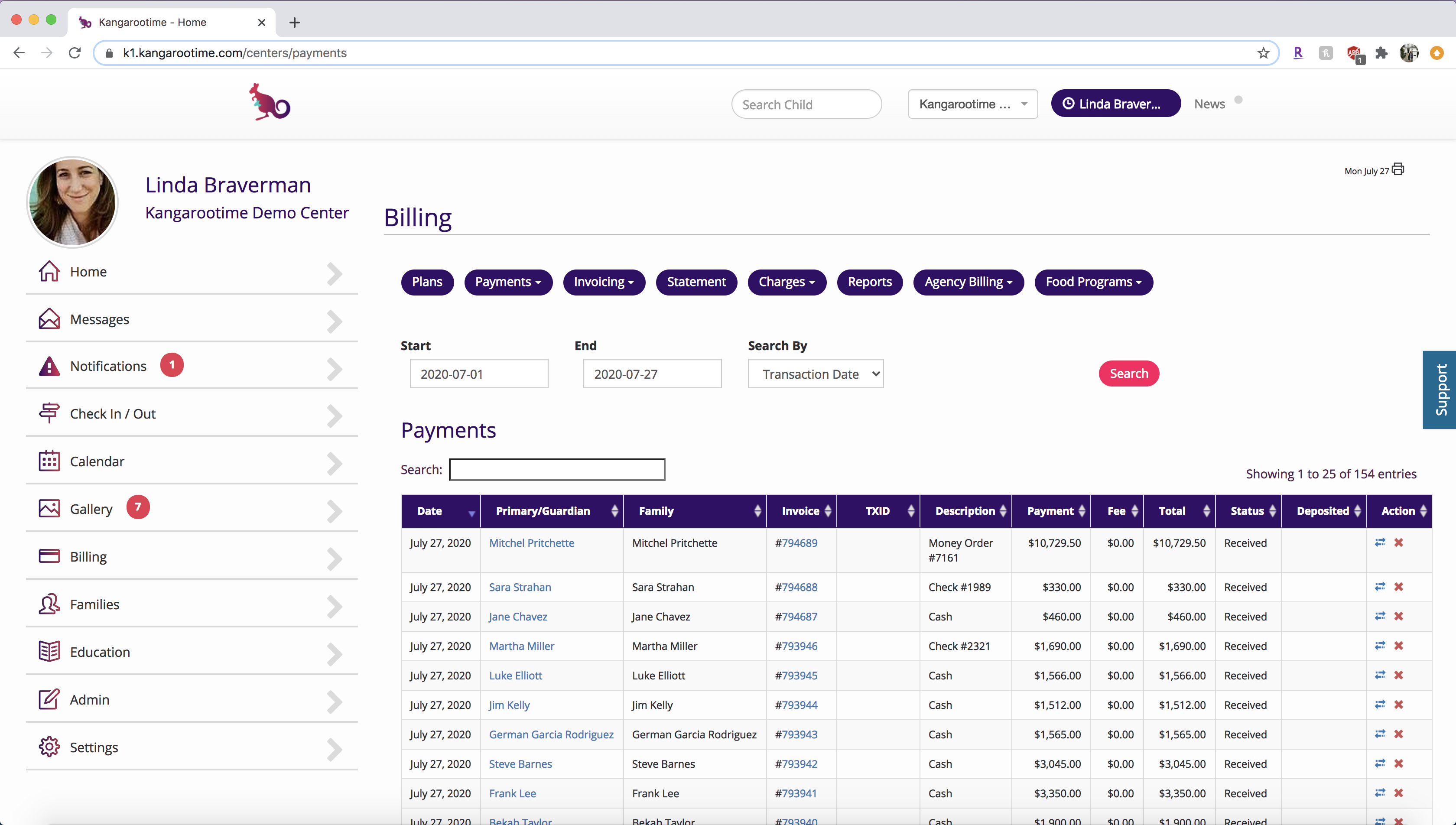Switch to the Reports billing tab

[870, 282]
